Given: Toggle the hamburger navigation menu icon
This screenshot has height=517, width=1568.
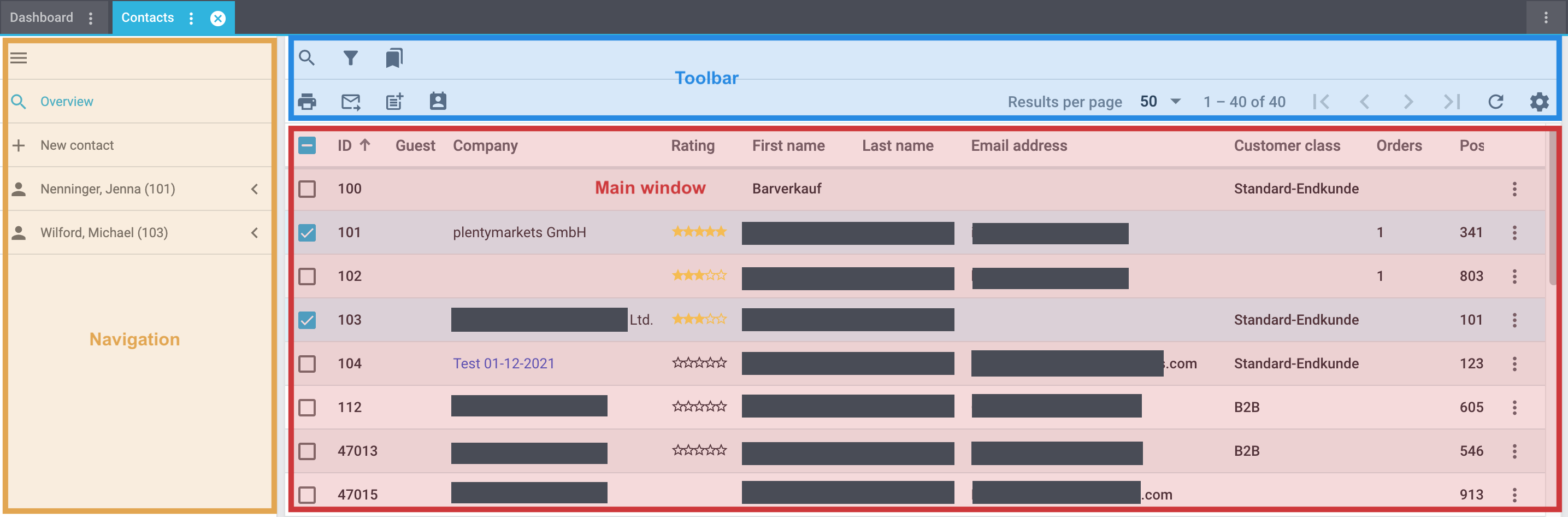Looking at the screenshot, I should pos(19,58).
